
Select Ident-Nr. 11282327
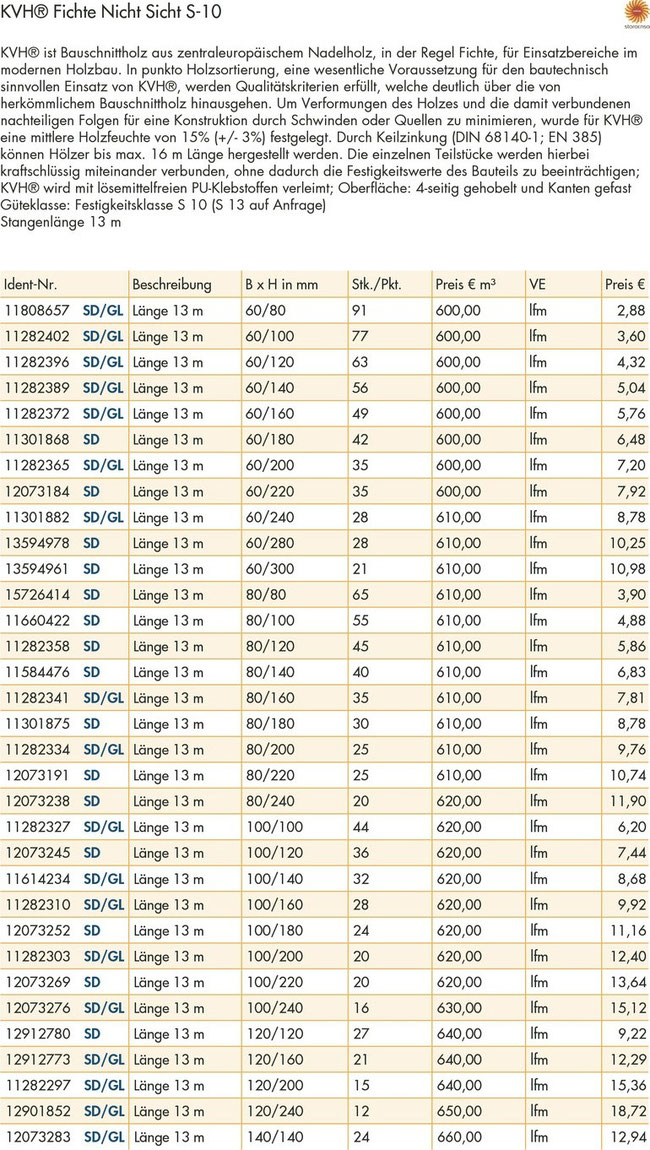[37, 827]
